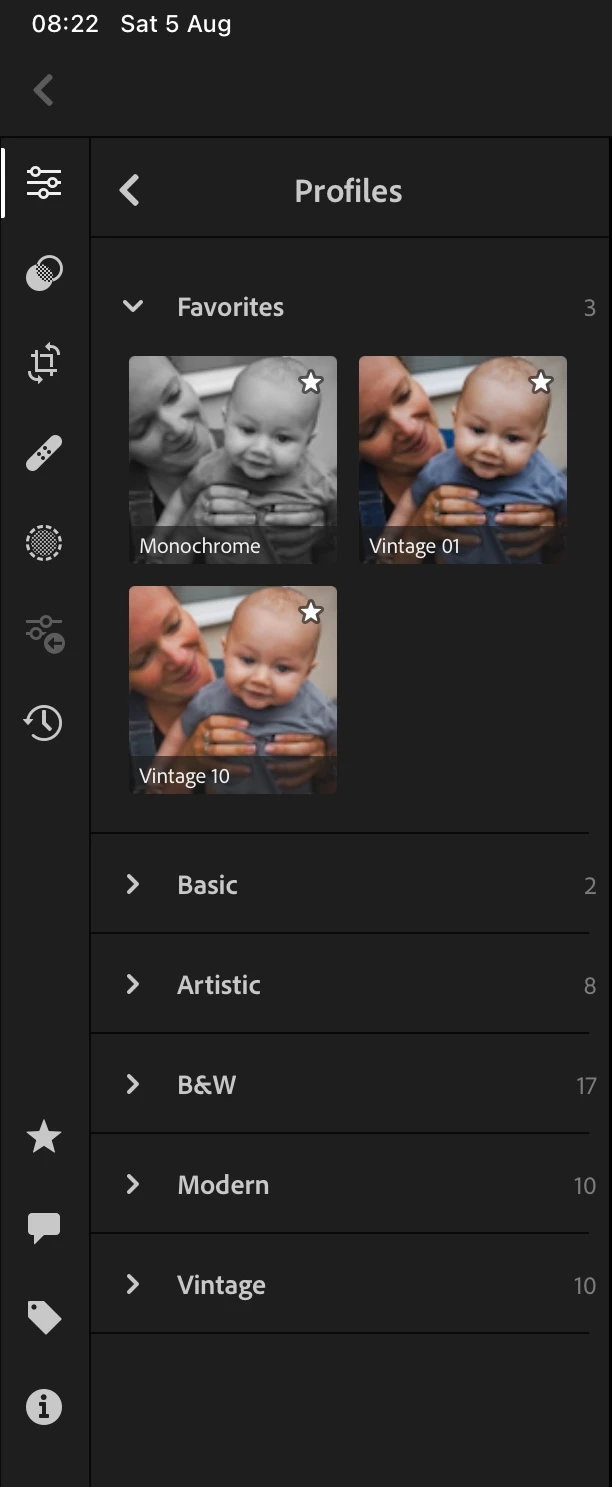Select the Healing brush tool
The width and height of the screenshot is (612, 1487).
click(44, 453)
